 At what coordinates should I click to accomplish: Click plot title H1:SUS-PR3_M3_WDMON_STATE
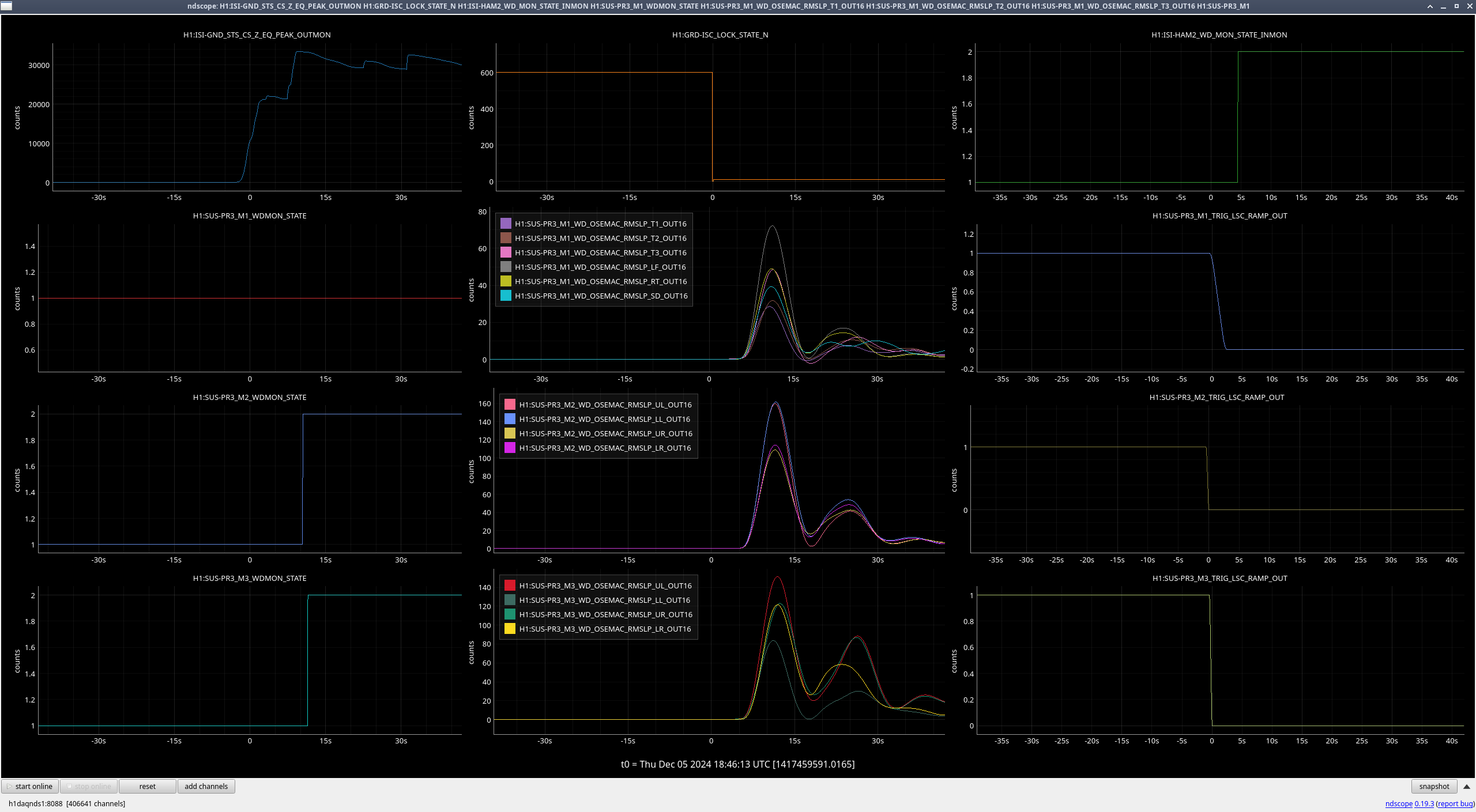250,578
